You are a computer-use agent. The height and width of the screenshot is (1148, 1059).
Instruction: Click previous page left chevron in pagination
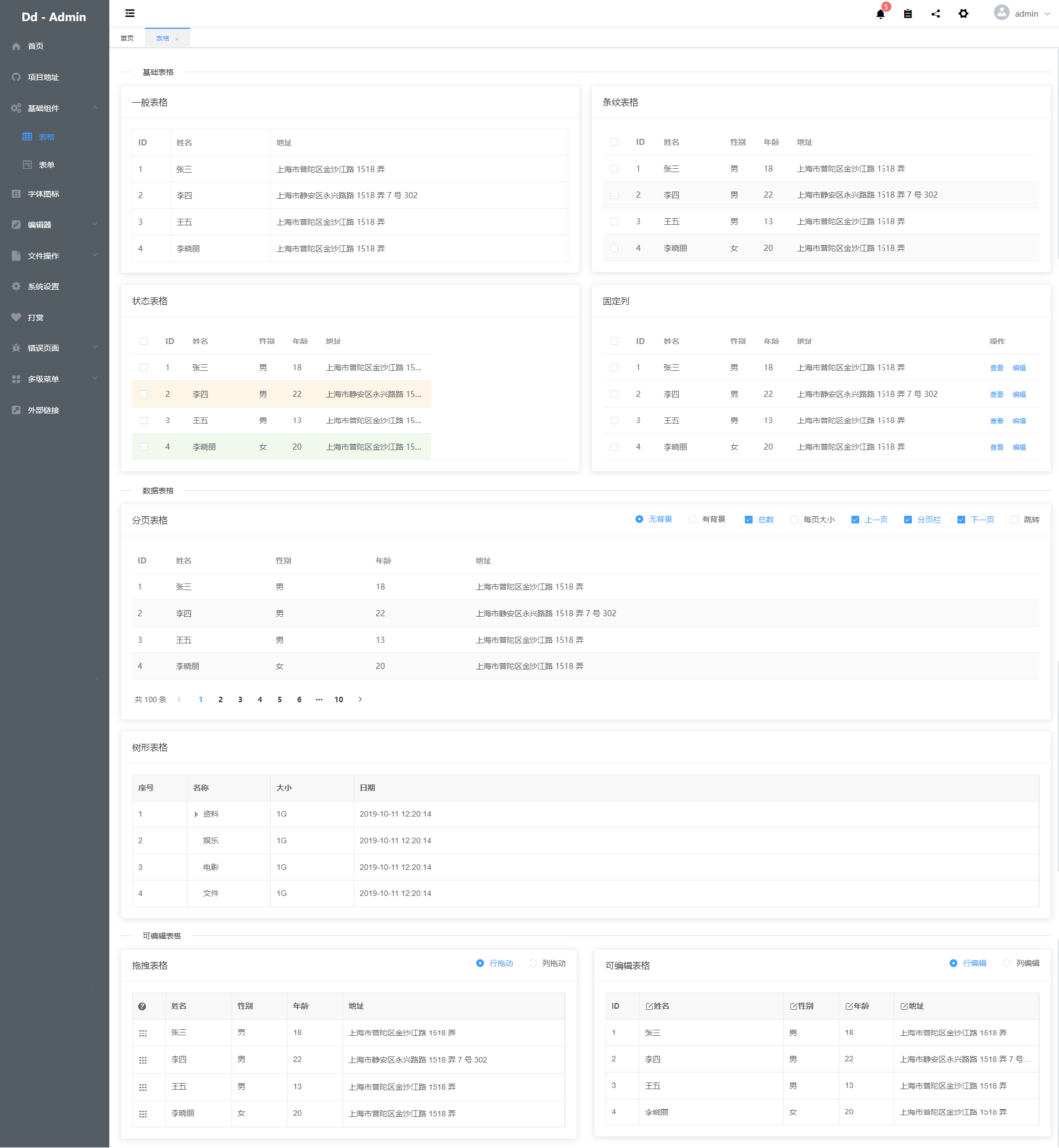179,700
